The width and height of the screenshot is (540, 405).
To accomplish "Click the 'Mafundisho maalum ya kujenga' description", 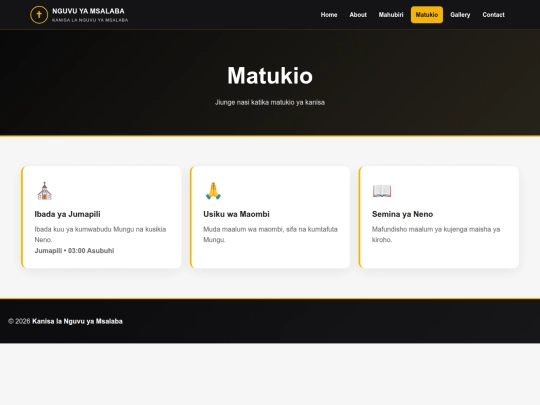I will point(436,234).
